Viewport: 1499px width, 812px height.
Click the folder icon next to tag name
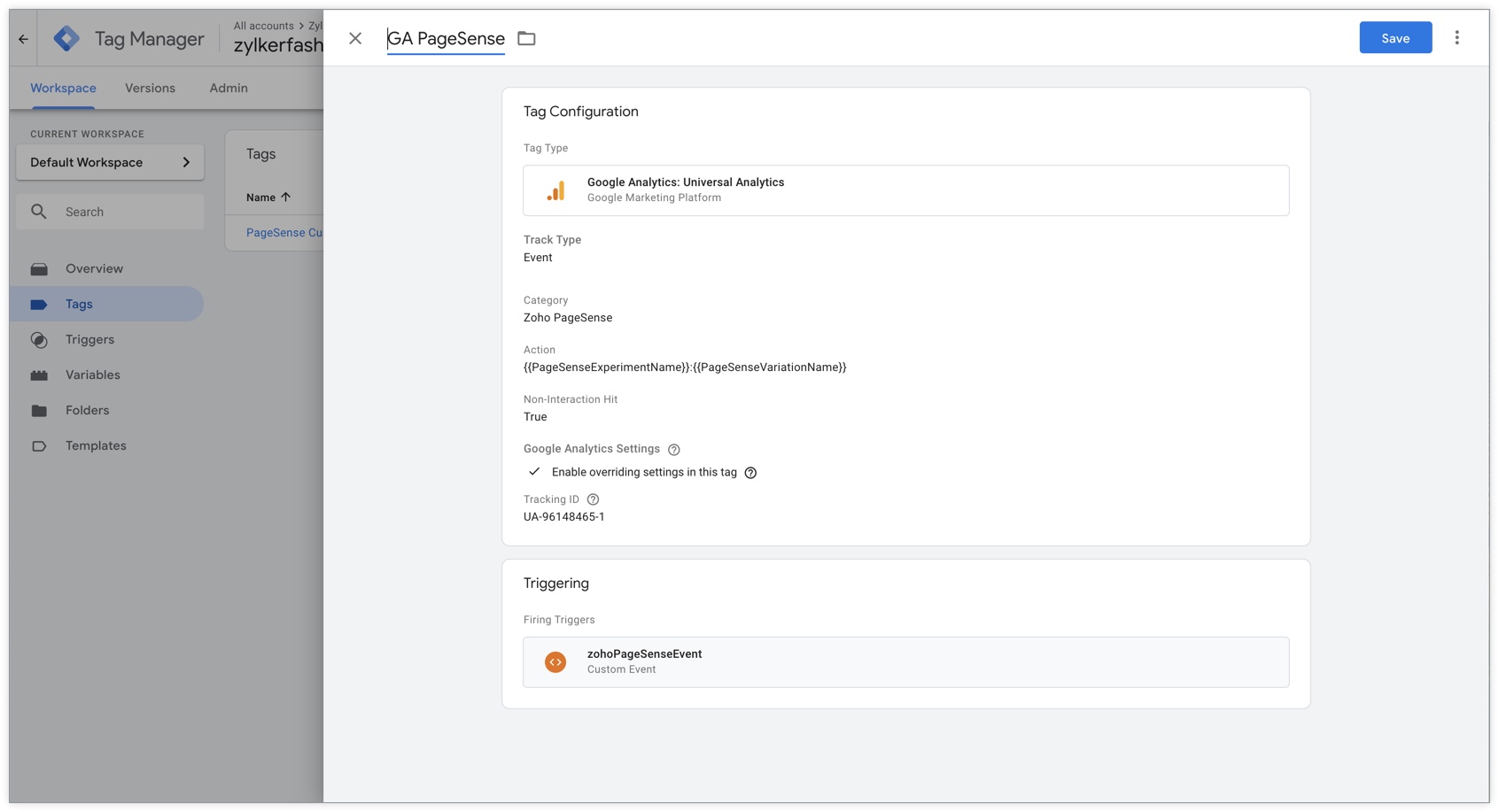526,38
